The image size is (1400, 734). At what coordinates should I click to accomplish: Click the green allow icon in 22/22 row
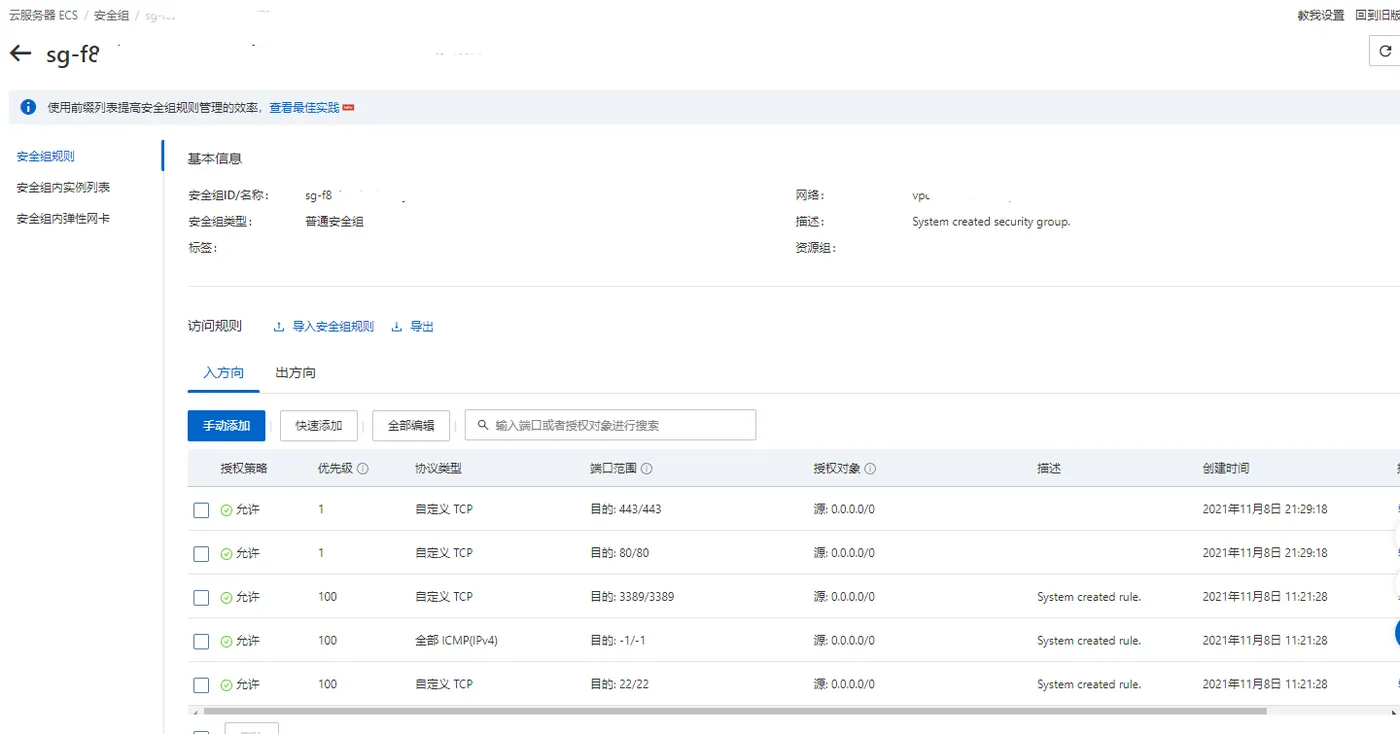226,685
